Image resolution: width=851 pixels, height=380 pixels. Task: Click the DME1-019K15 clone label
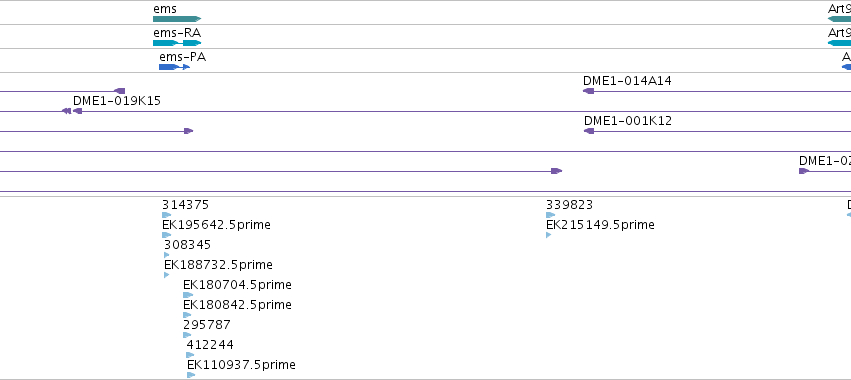[117, 101]
